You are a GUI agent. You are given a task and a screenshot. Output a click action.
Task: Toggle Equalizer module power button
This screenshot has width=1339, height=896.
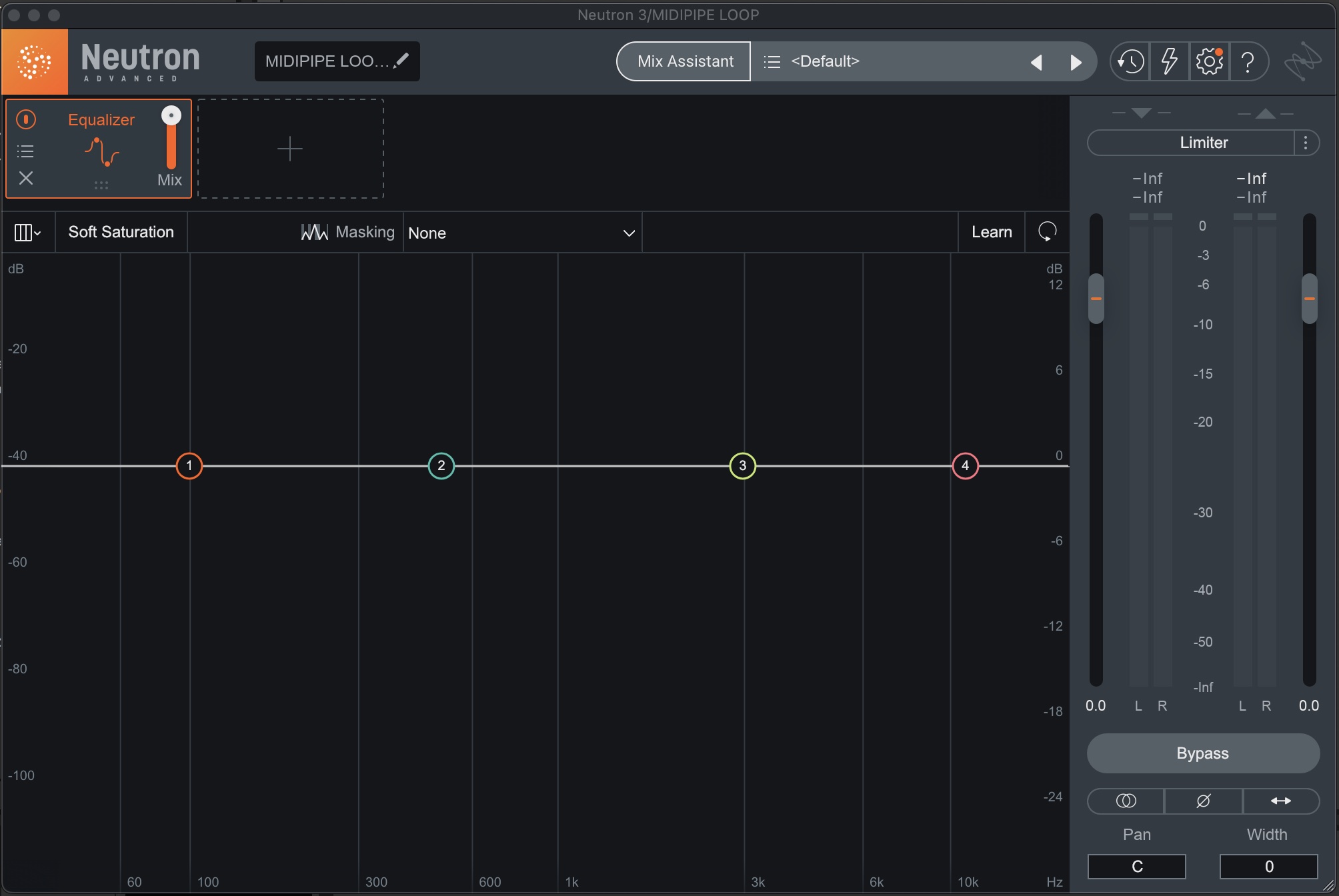(x=26, y=119)
